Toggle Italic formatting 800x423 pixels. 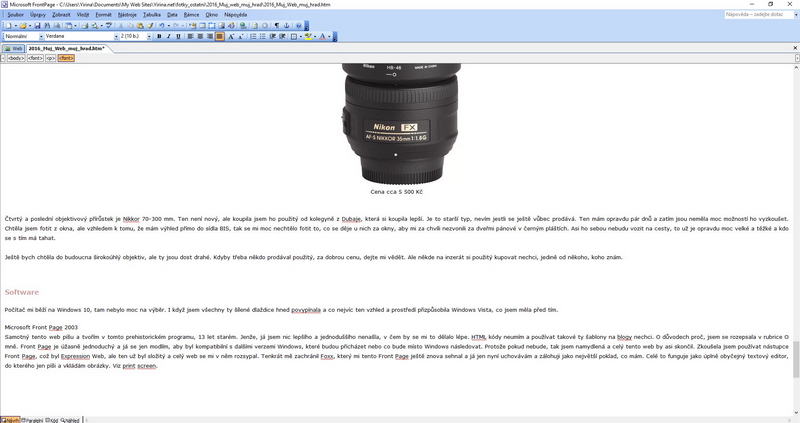pos(168,36)
